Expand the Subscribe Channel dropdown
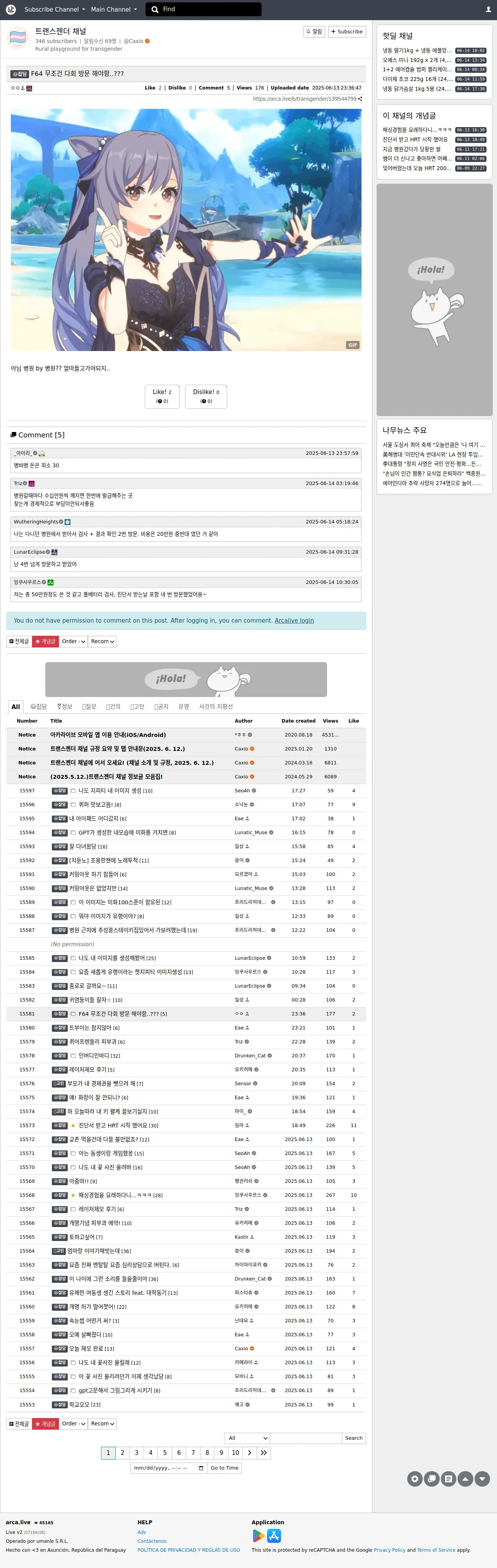This screenshot has height=1568, width=497. point(54,9)
